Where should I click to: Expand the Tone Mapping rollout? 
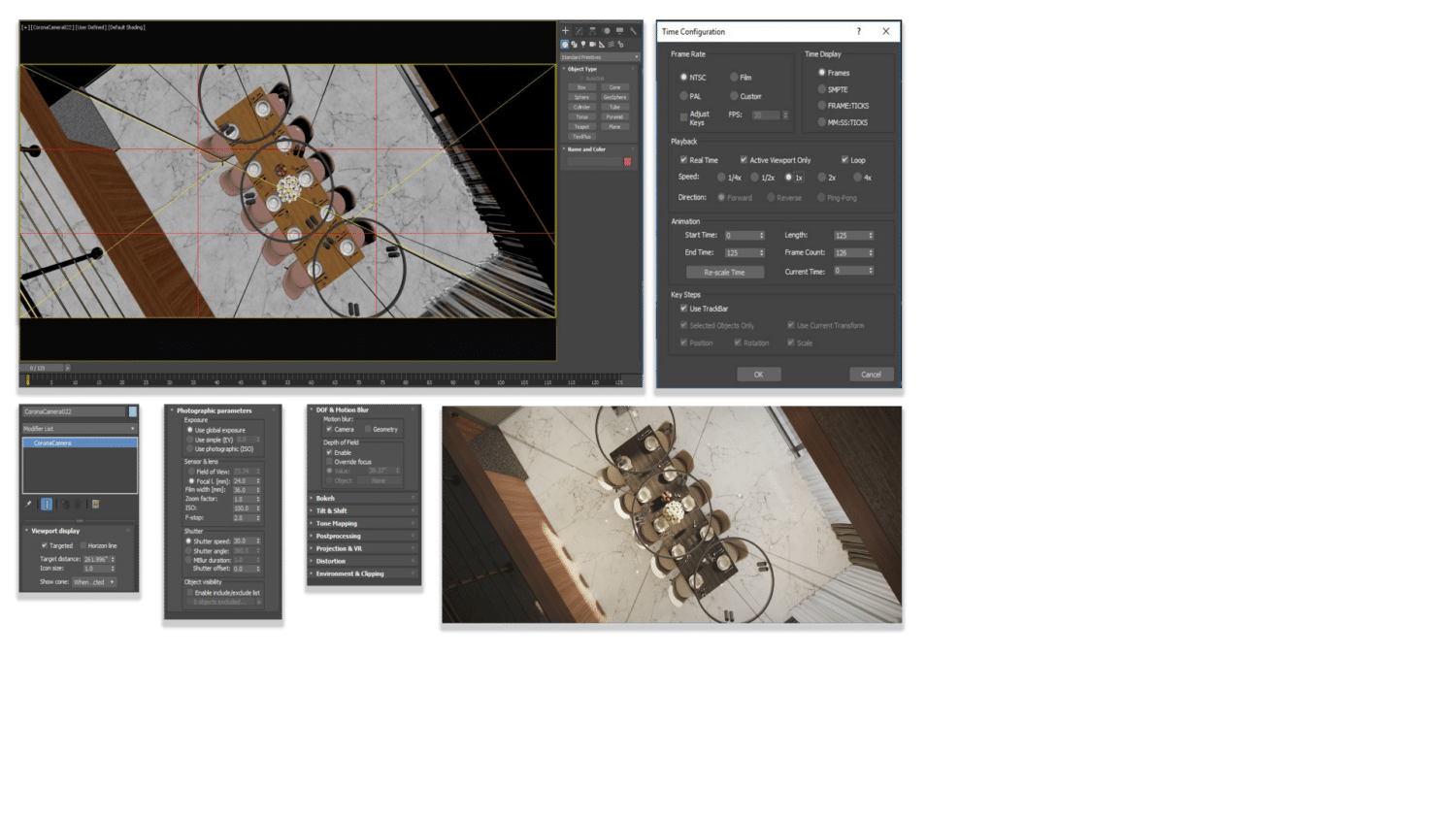pos(336,523)
